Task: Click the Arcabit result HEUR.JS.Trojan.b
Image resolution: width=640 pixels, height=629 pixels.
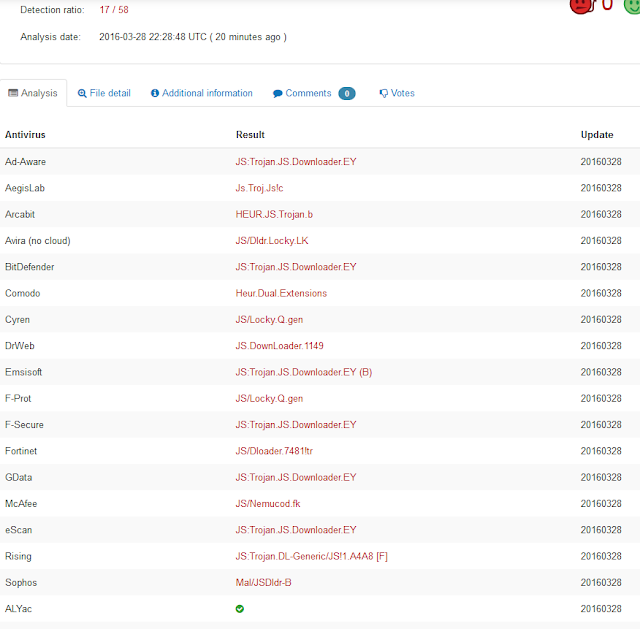Action: 274,214
